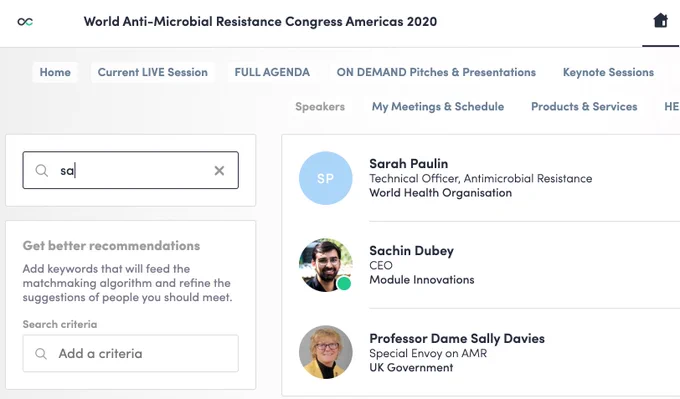The height and width of the screenshot is (399, 680).
Task: Click Professor Dame Sally Davies' photo
Action: [x=325, y=352]
